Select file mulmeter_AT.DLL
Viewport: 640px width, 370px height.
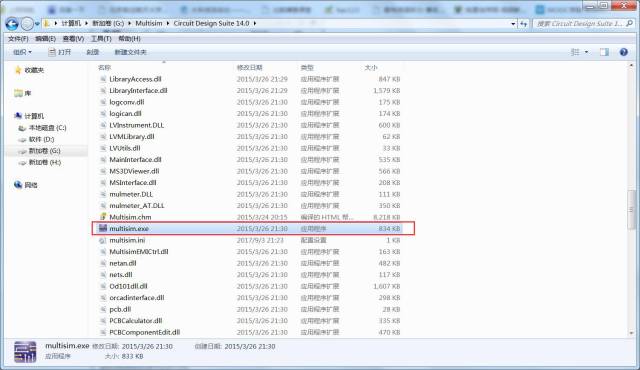click(x=137, y=206)
